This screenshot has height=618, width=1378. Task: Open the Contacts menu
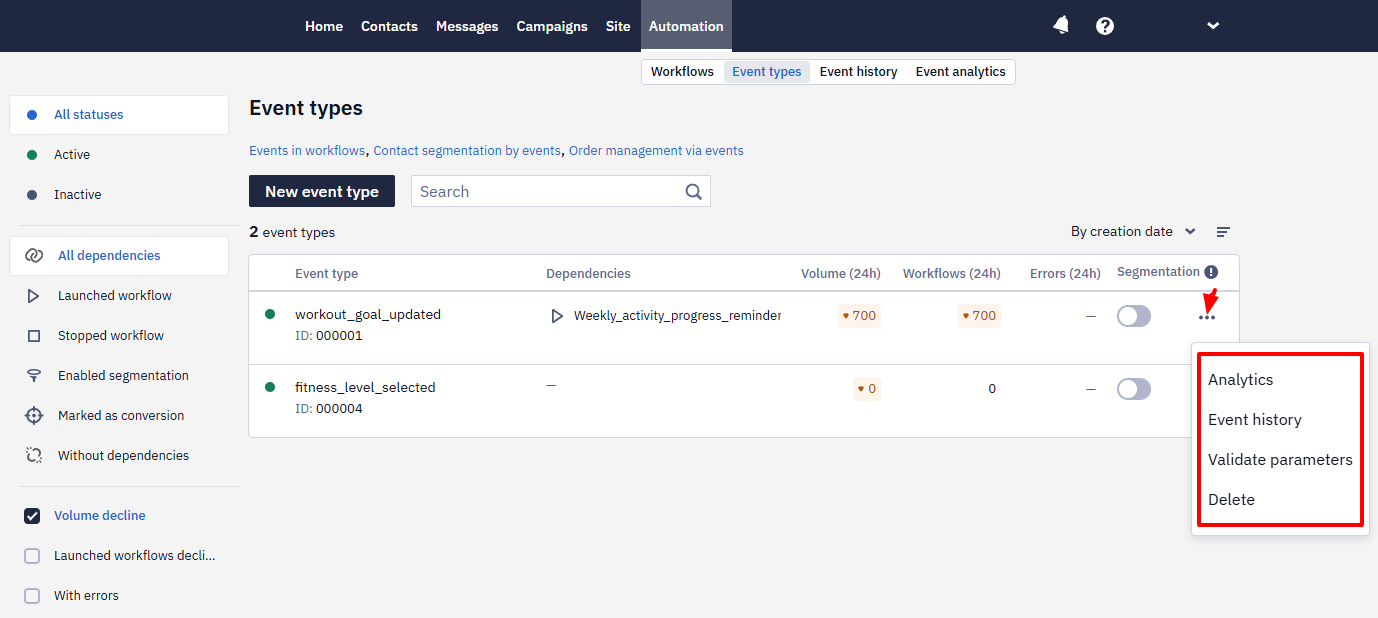click(x=389, y=26)
